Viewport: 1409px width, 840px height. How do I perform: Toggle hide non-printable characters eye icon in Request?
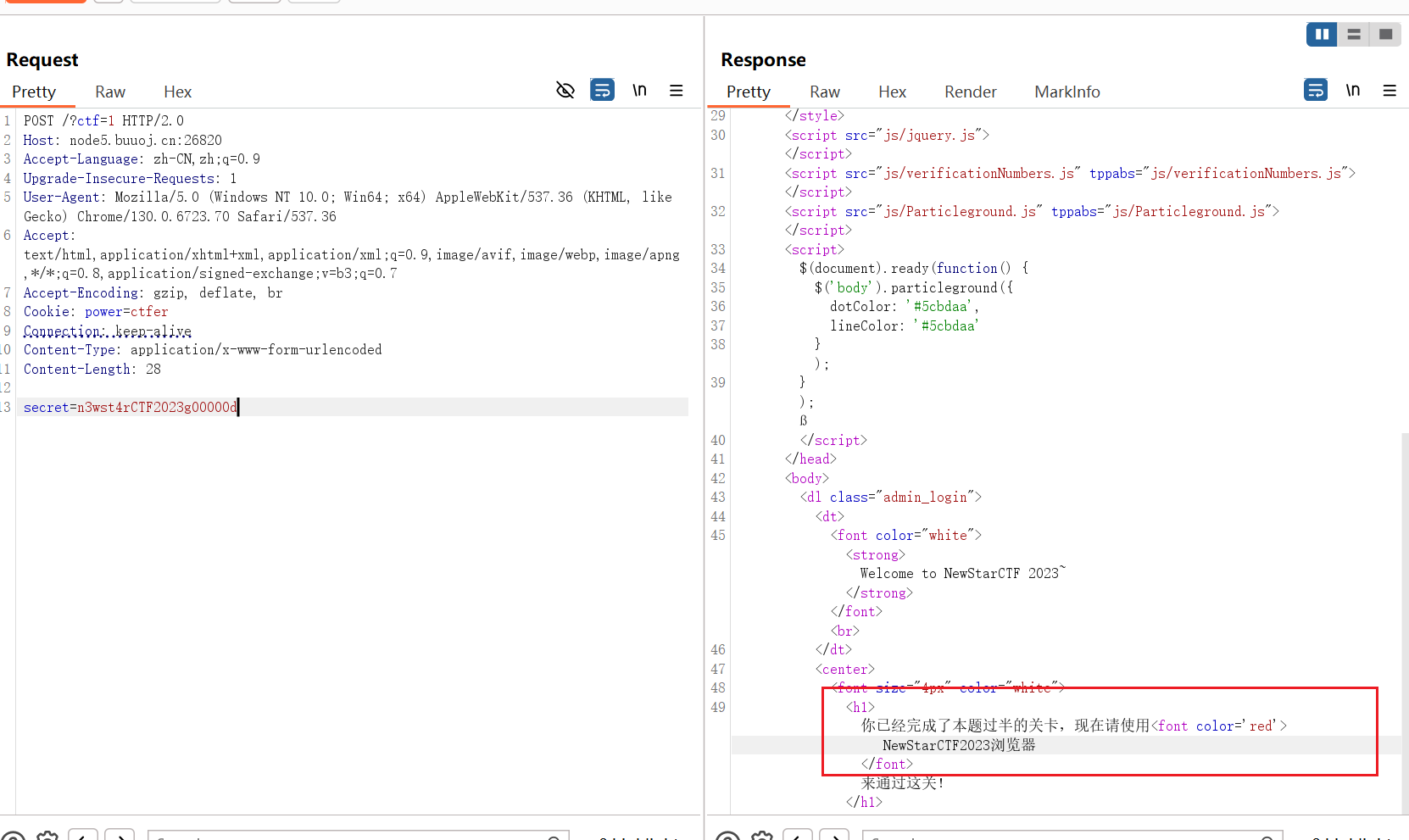(x=565, y=90)
